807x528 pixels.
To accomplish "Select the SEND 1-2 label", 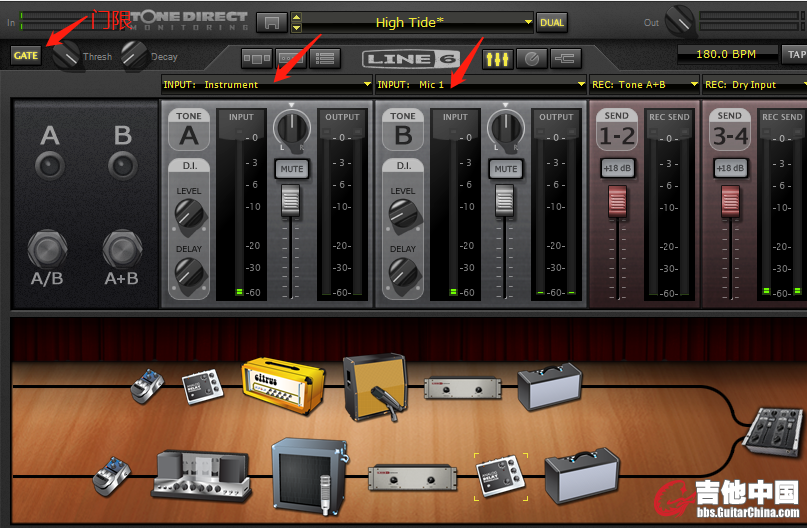I will (x=617, y=129).
